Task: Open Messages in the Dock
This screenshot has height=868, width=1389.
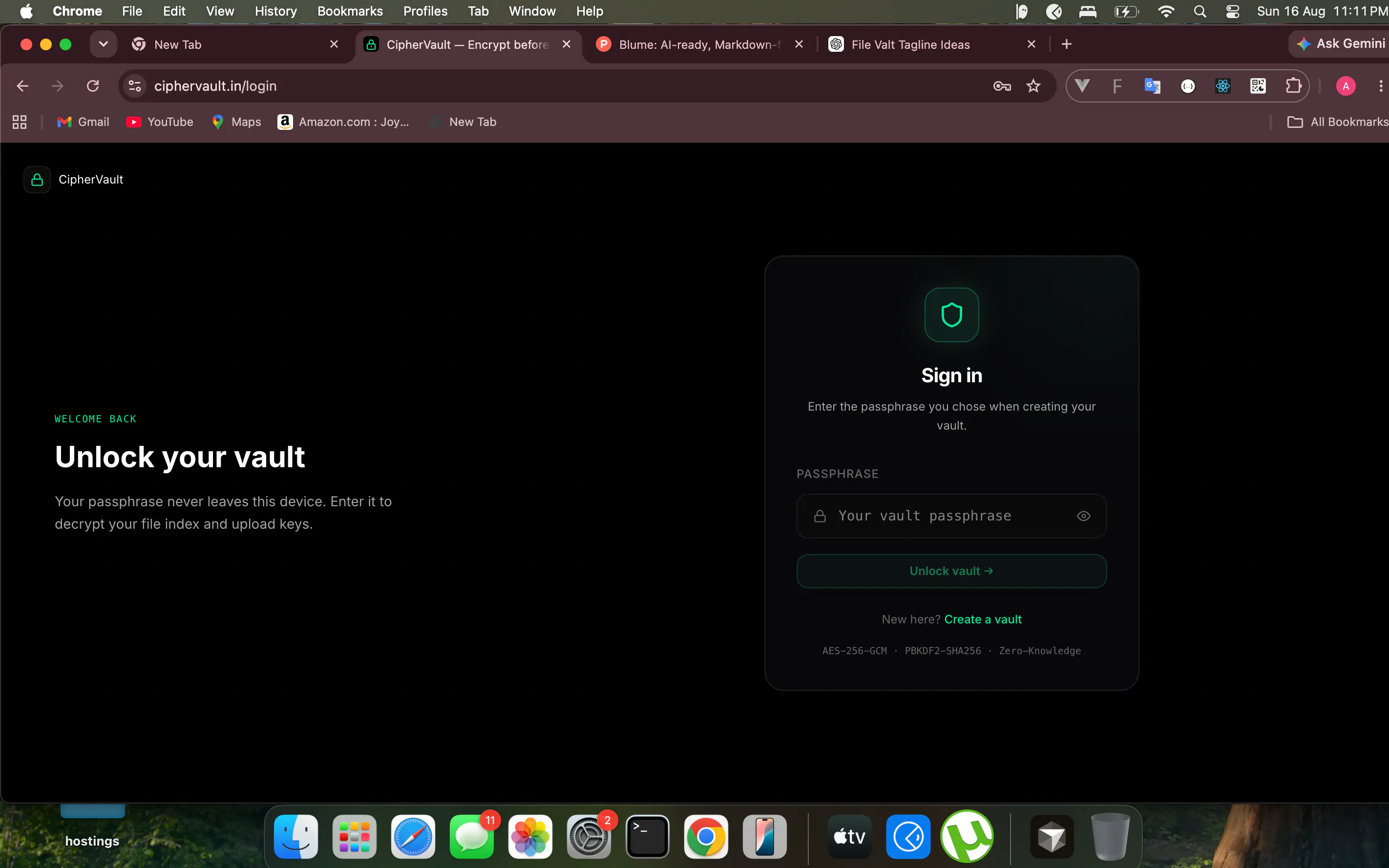Action: tap(471, 836)
